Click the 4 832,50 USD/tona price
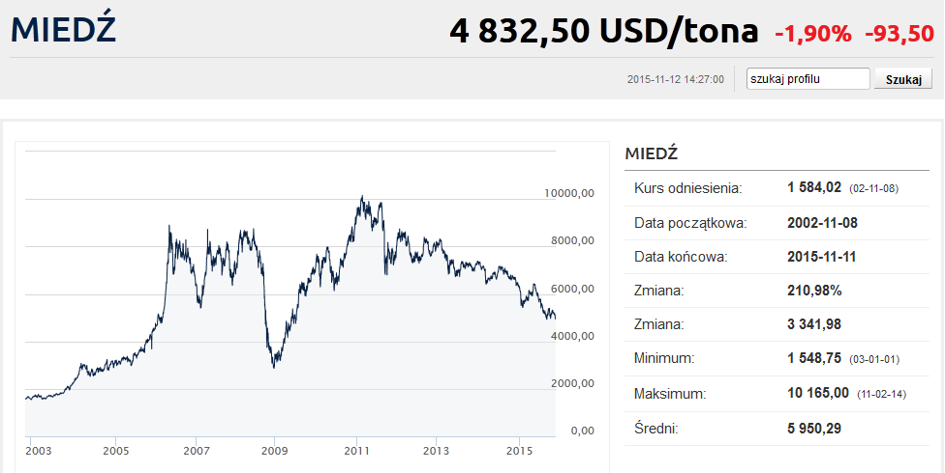945x473 pixels. click(x=604, y=31)
